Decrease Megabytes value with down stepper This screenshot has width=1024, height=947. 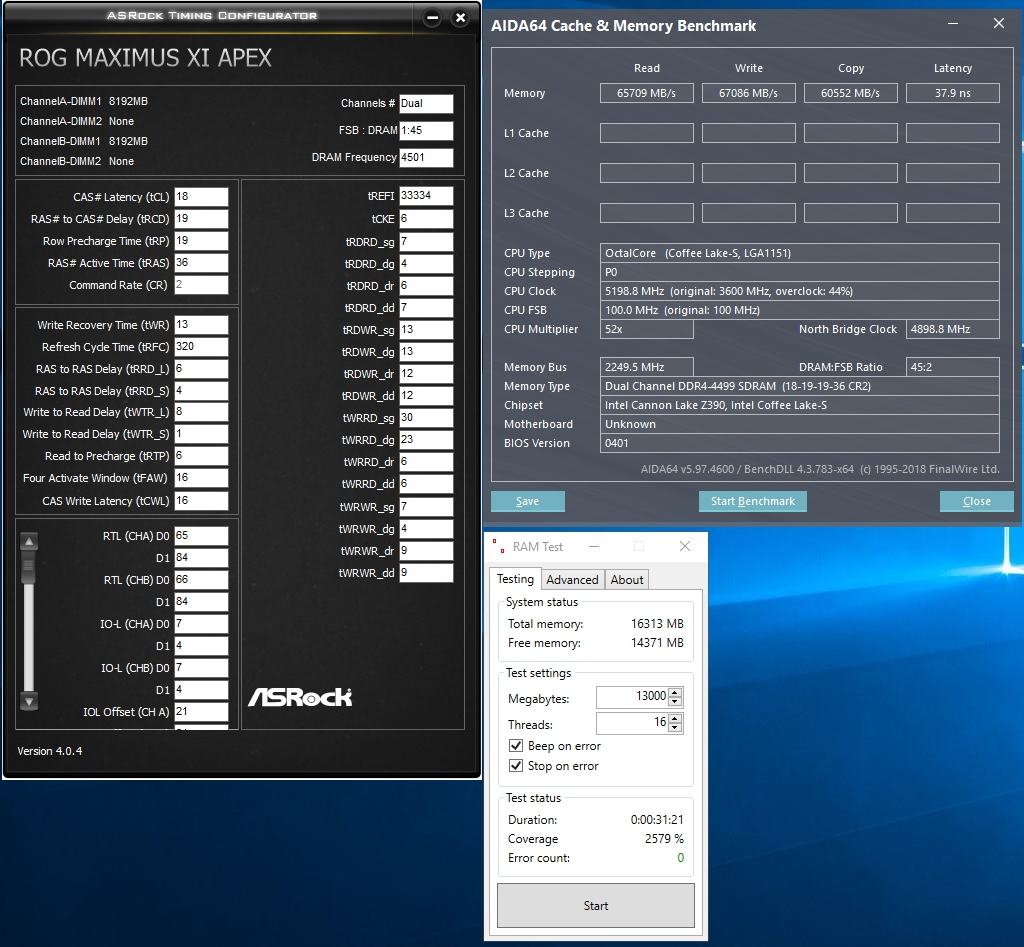[x=675, y=702]
